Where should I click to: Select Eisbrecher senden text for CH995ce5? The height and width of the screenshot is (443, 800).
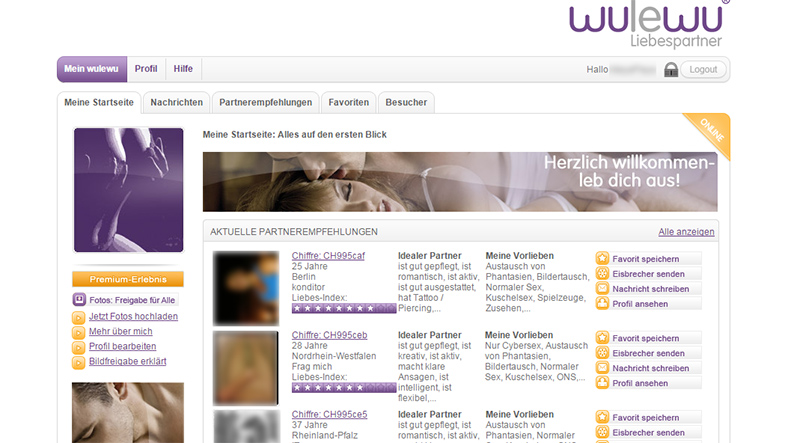pyautogui.click(x=648, y=432)
